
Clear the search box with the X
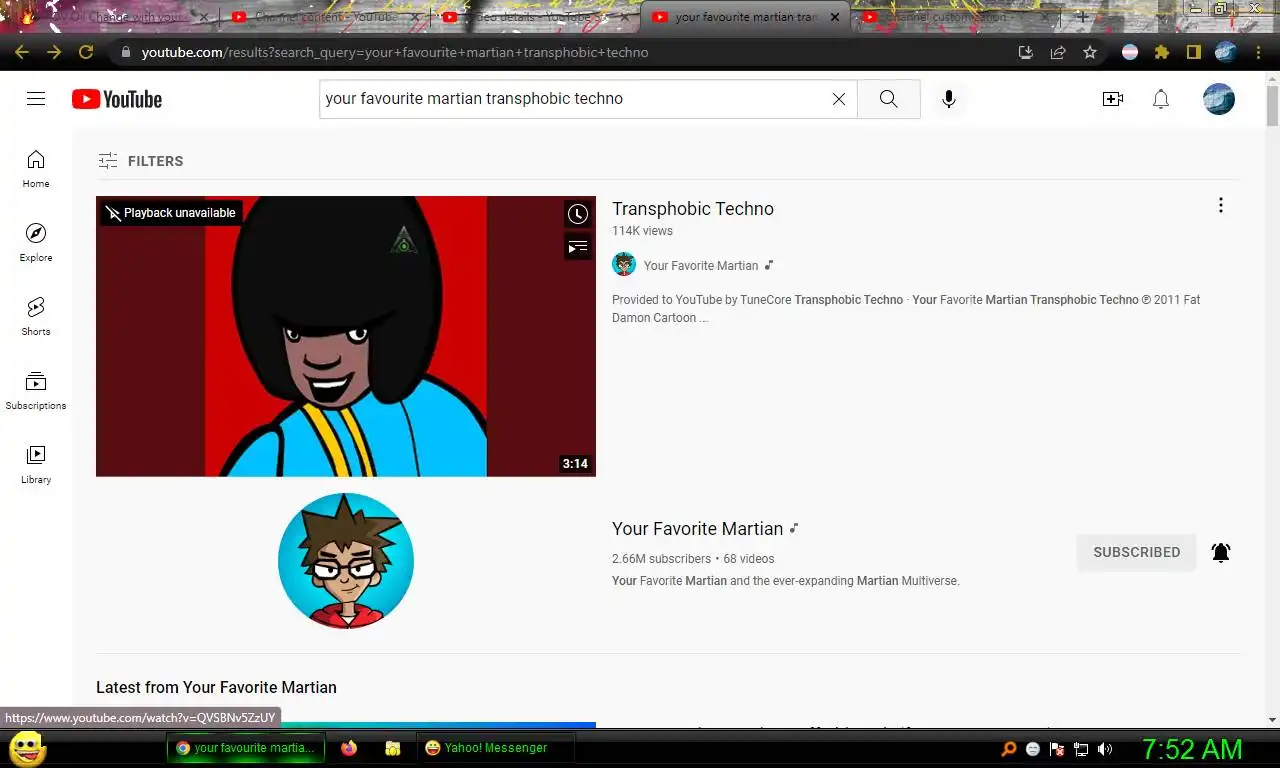point(839,99)
